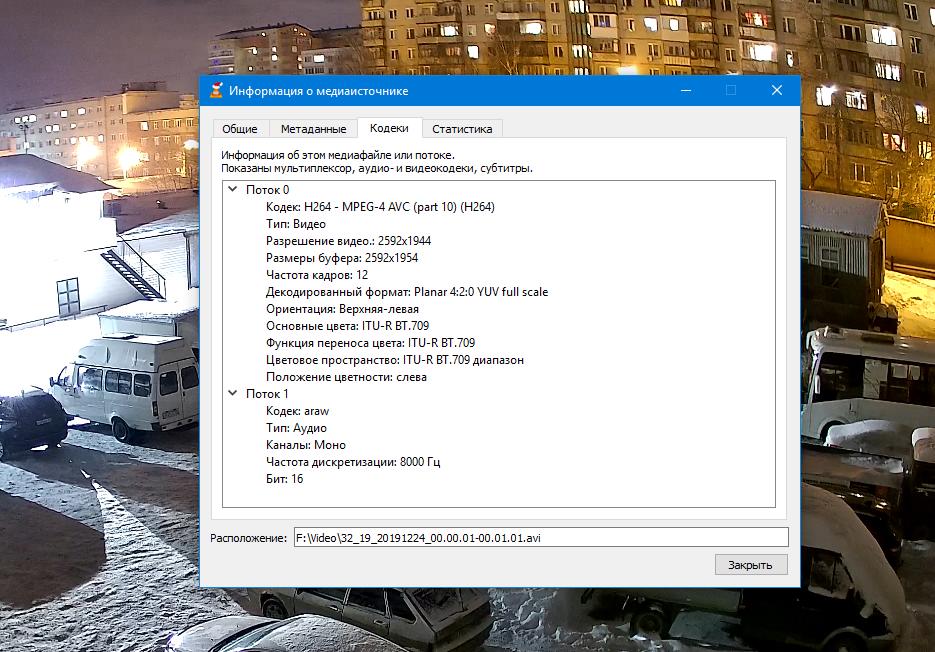Viewport: 935px width, 652px height.
Task: Select the Частота дискретизации 8000 Гц row
Action: (x=352, y=462)
